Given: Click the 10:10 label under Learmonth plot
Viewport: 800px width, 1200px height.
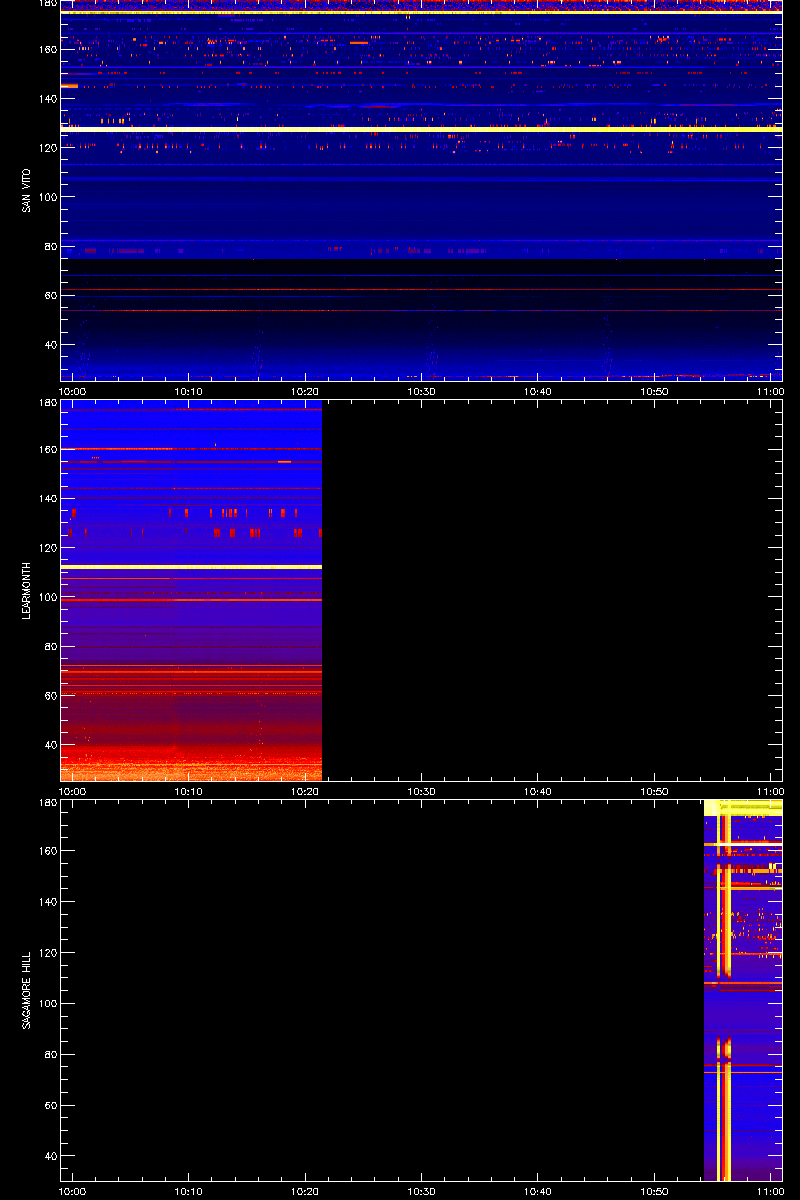Looking at the screenshot, I should pyautogui.click(x=189, y=792).
